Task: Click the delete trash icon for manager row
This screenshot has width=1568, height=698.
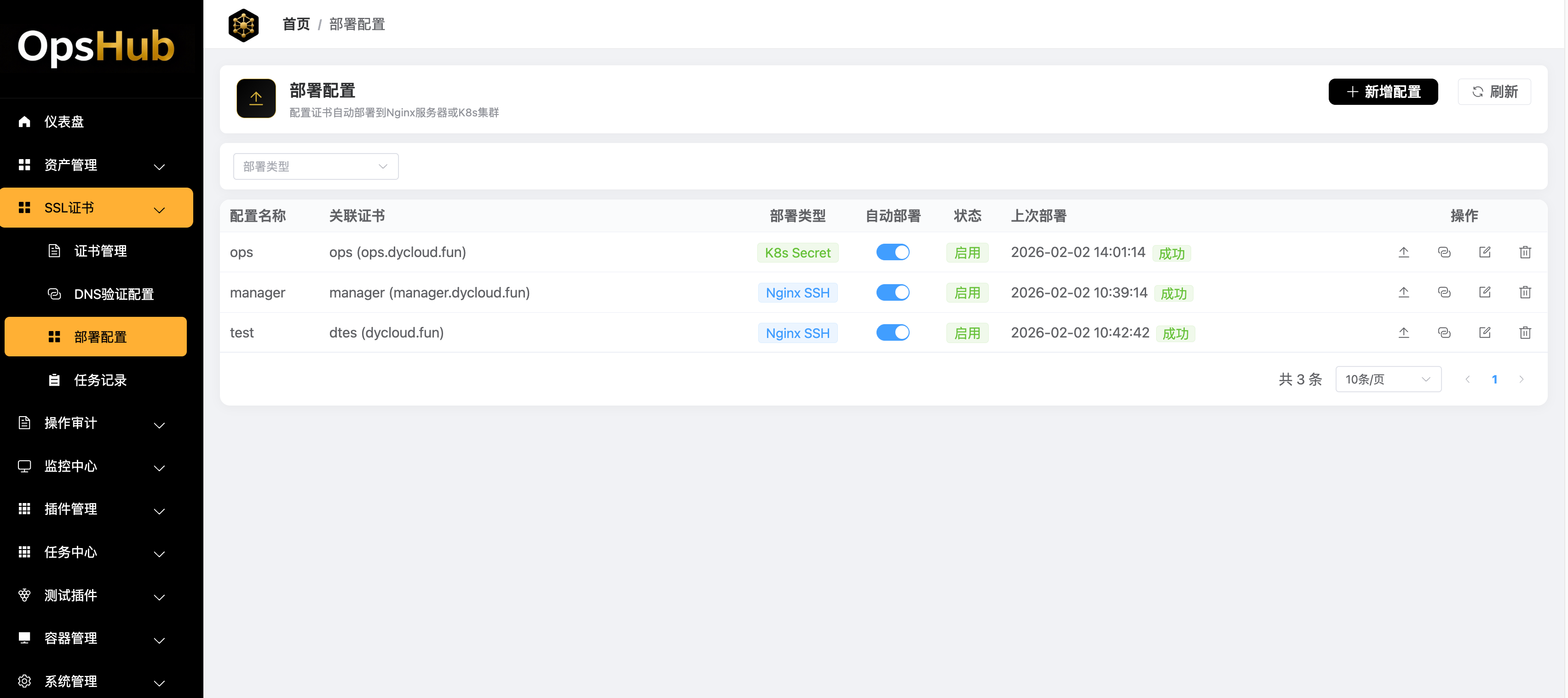Action: point(1525,292)
